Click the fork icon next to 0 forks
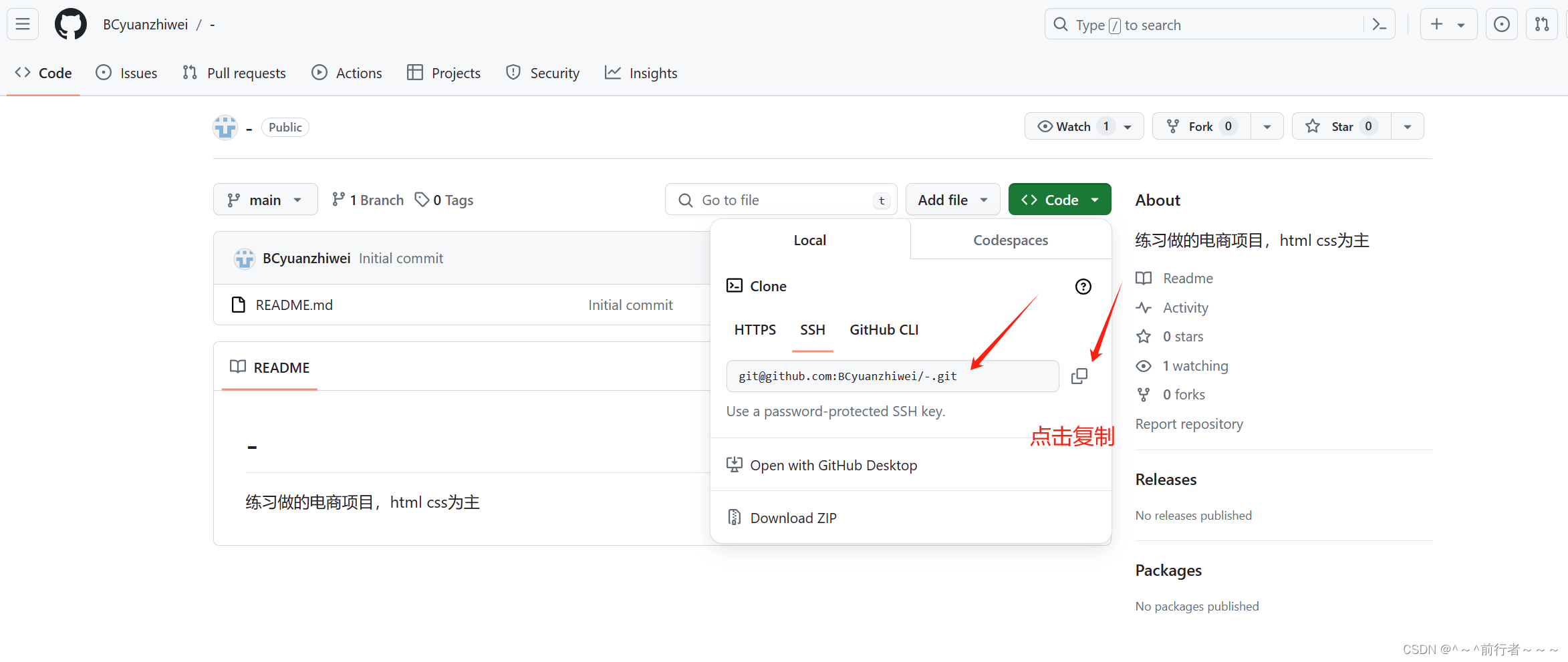1568x662 pixels. [1144, 395]
